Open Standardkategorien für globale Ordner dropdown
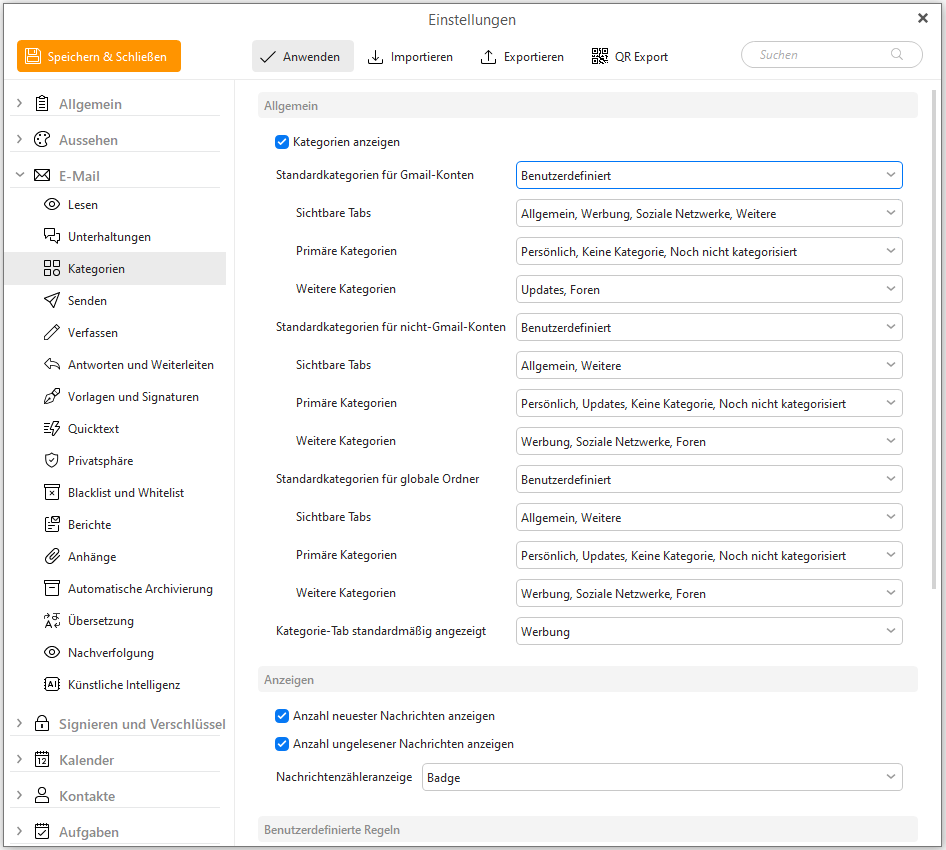This screenshot has height=850, width=946. click(x=709, y=479)
